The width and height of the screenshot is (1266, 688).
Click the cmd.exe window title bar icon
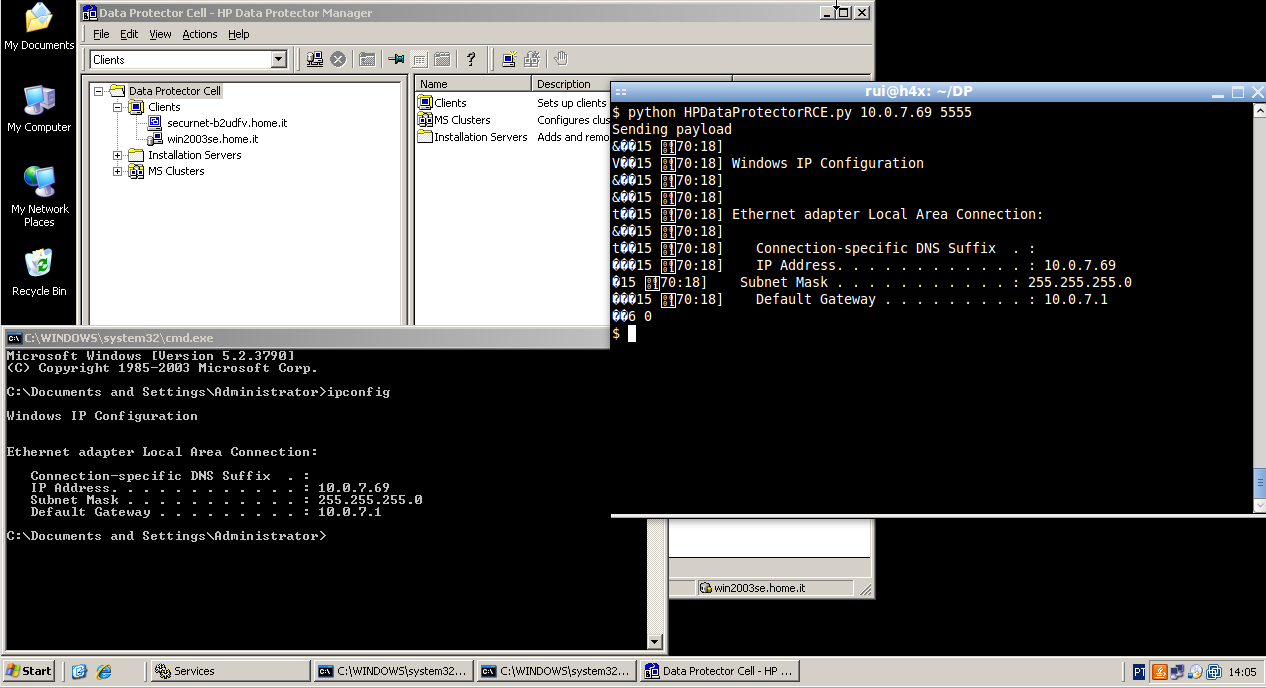[15, 338]
